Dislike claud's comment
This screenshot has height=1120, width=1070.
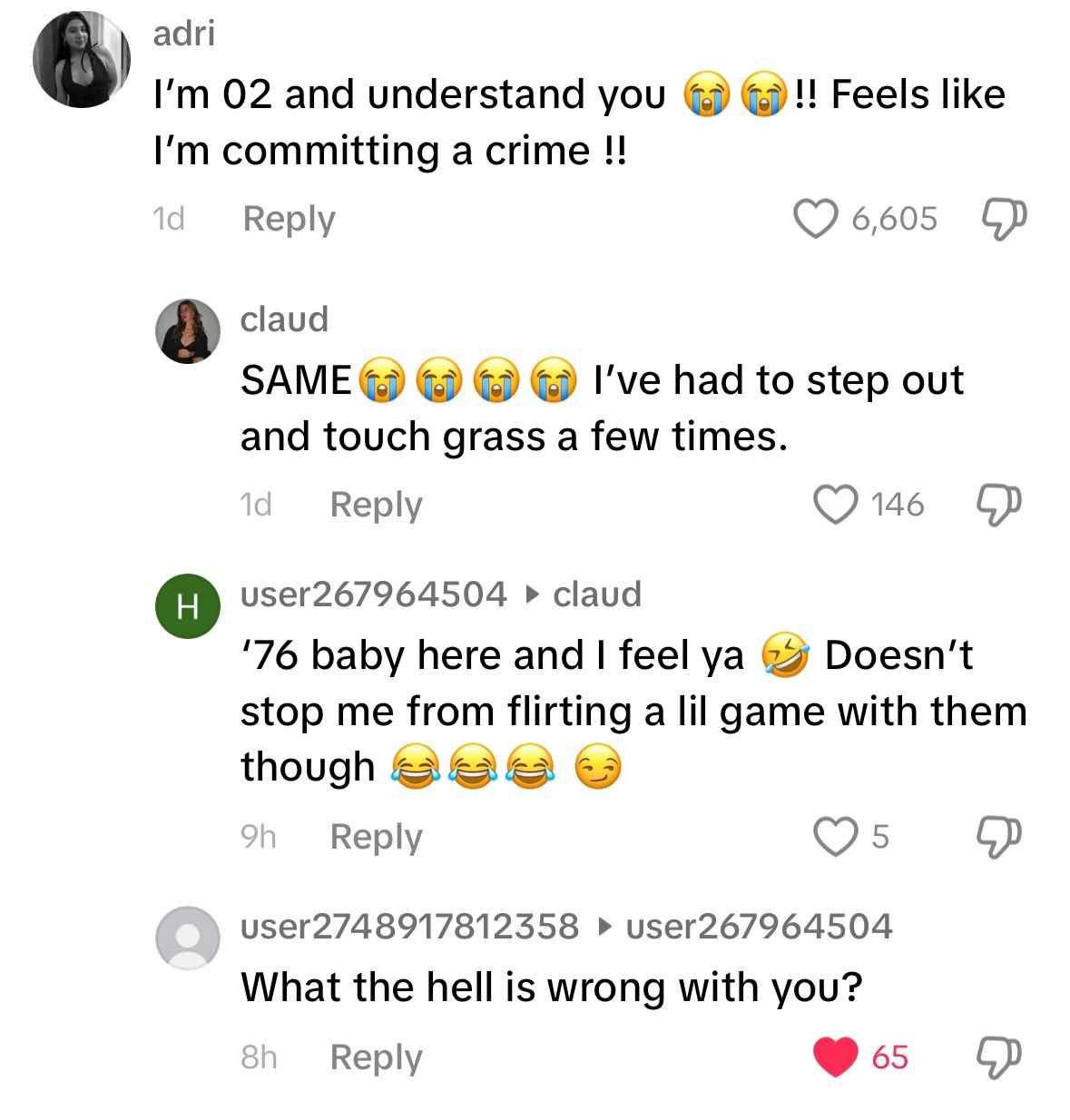pos(999,504)
